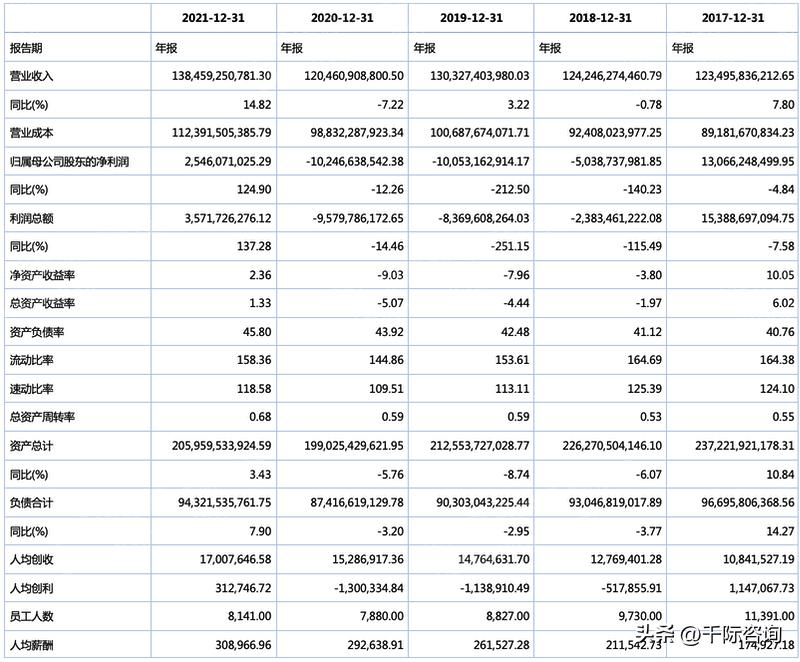Select the 营业成本 row label
The image size is (800, 662).
31,132
